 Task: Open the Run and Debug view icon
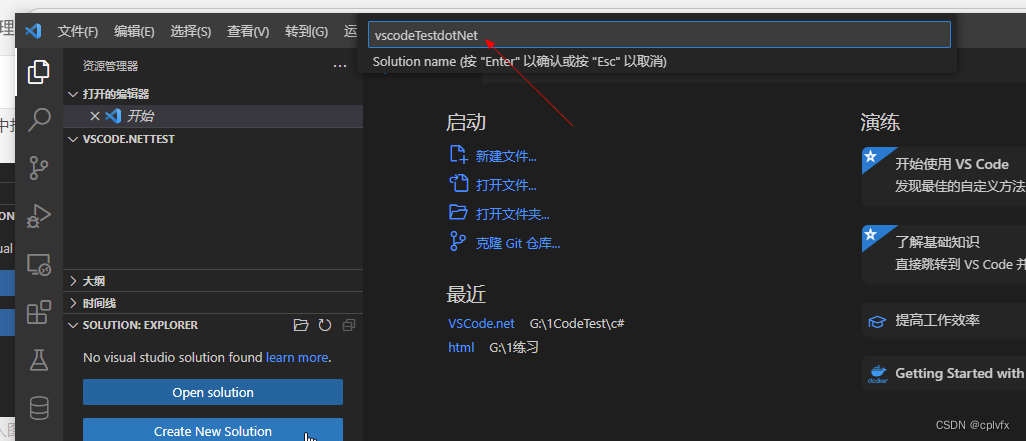pos(39,216)
